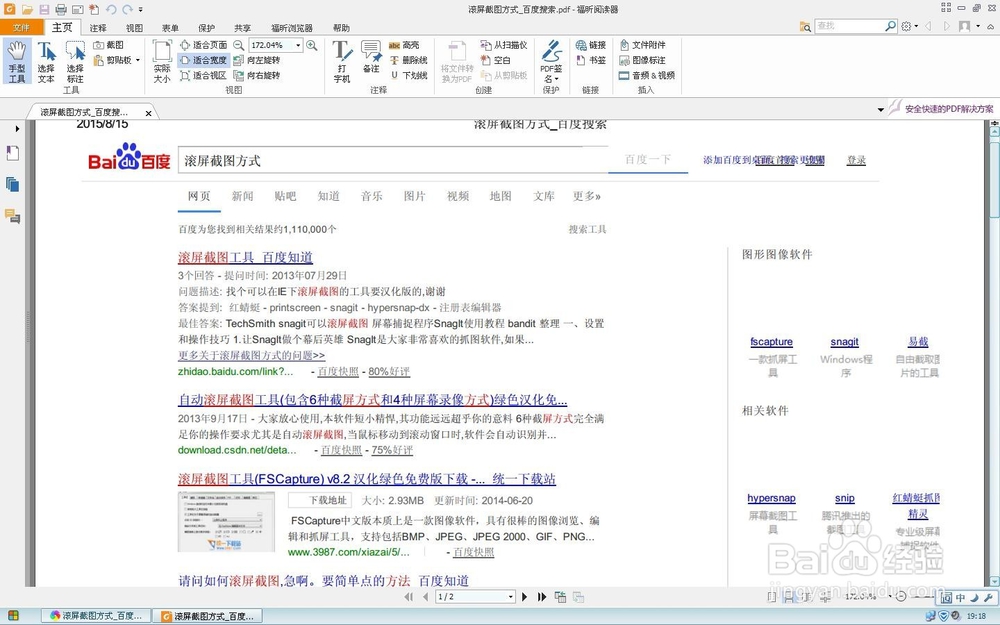Click the 滚屏截图工具_百度知道 result link

pos(245,257)
